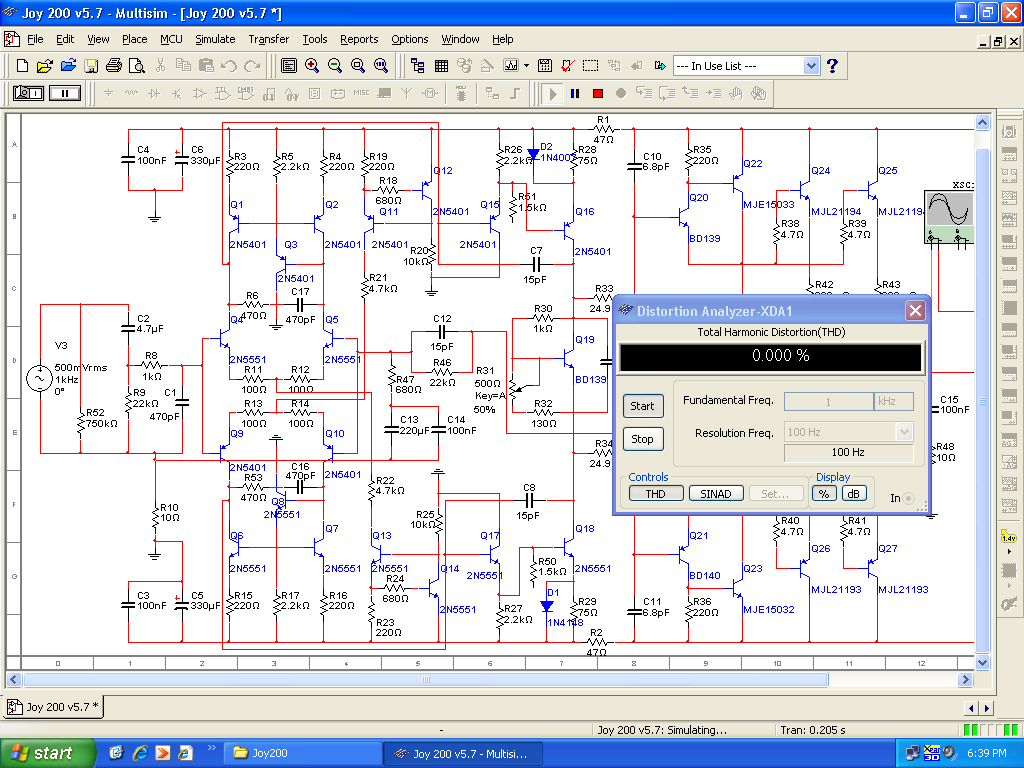Open the Simulate menu

coord(215,39)
